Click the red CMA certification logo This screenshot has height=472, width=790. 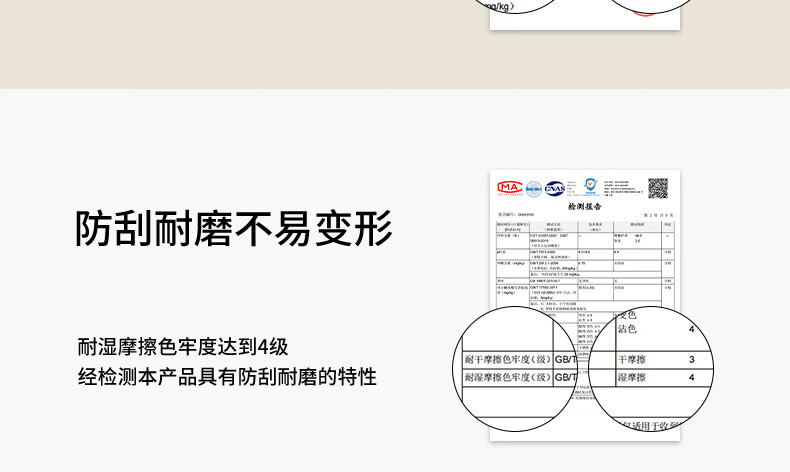click(x=509, y=186)
